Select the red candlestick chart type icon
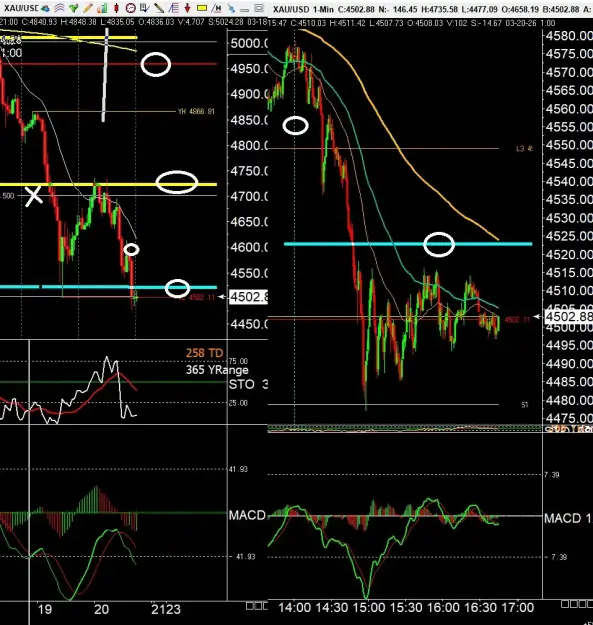 tap(116, 8)
